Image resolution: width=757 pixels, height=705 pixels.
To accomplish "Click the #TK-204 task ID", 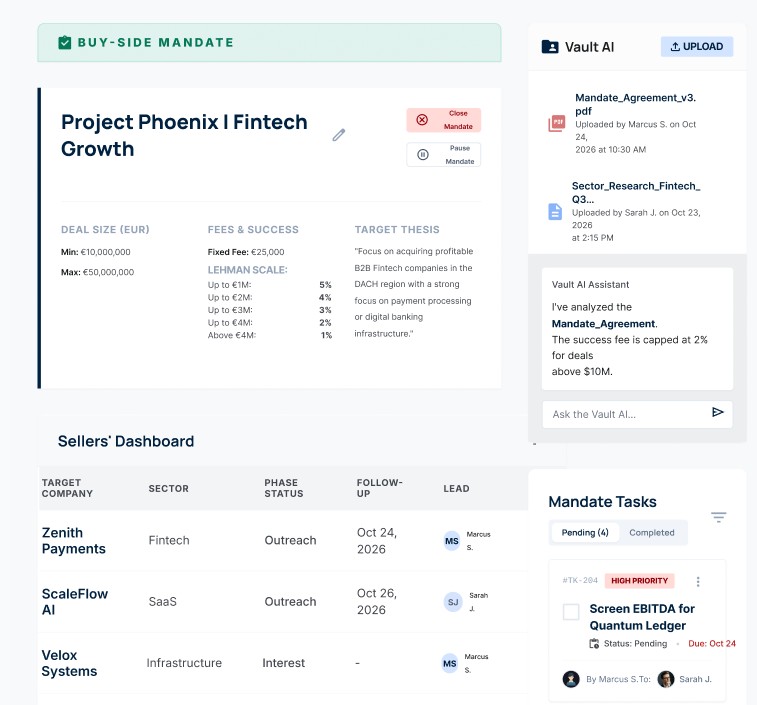I will pyautogui.click(x=580, y=580).
